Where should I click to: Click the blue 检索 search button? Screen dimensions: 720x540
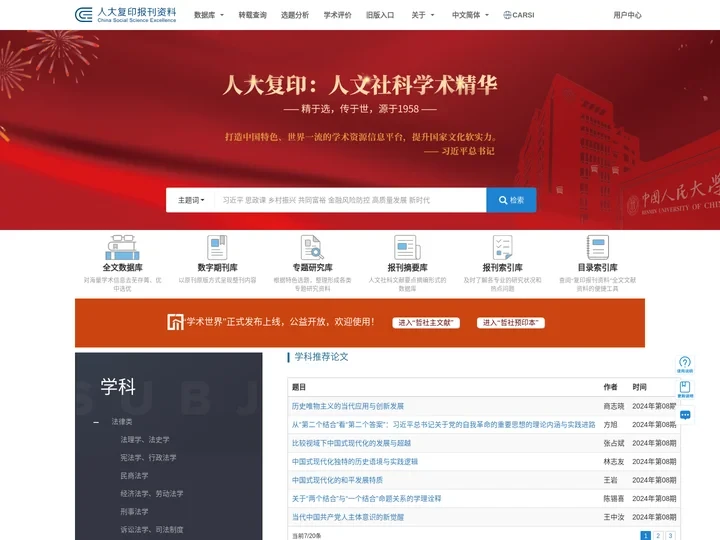511,200
